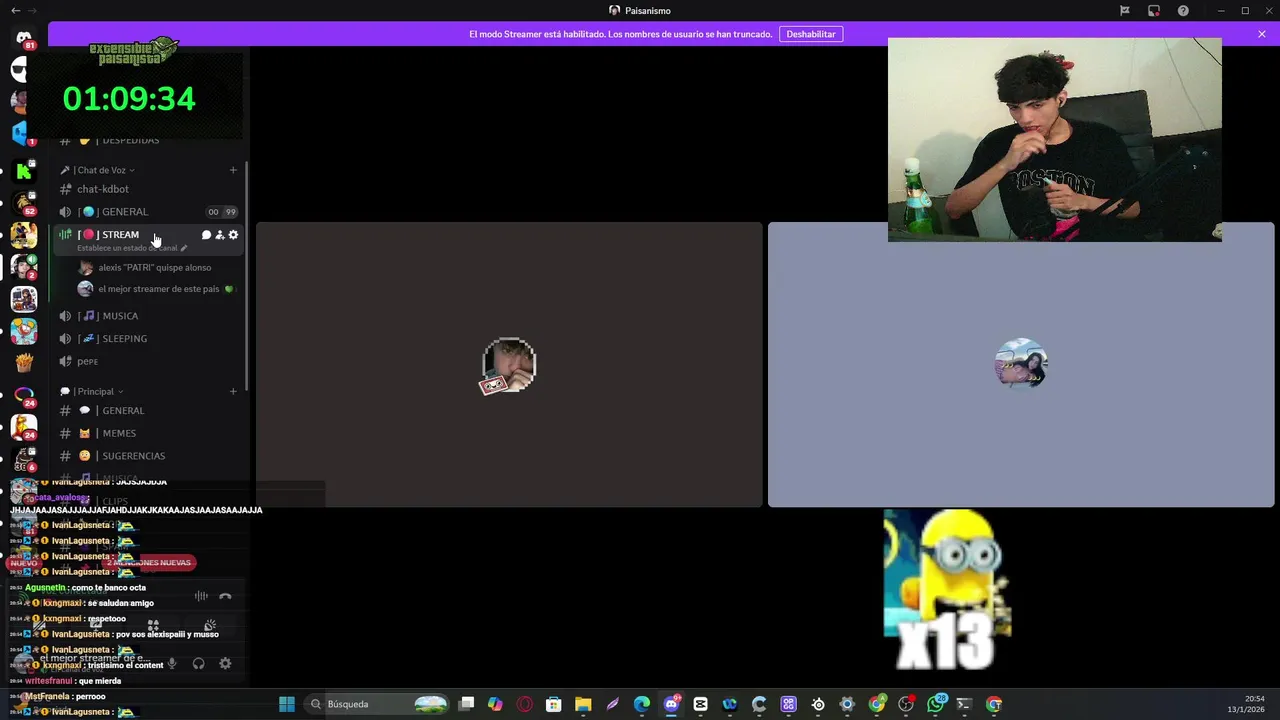Viewport: 1280px width, 720px height.
Task: Open the CapCut taskbar icon
Action: [700, 704]
